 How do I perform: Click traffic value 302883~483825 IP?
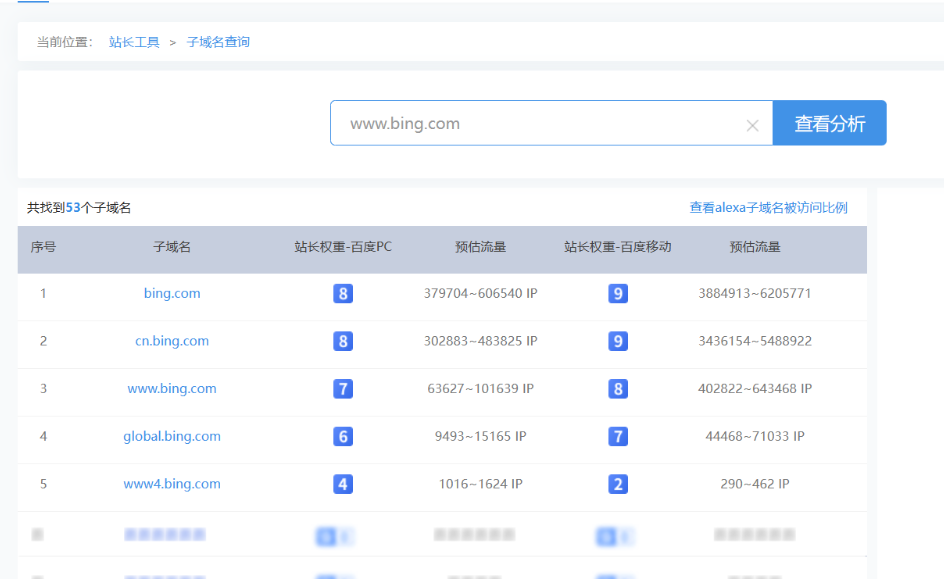[x=480, y=341]
